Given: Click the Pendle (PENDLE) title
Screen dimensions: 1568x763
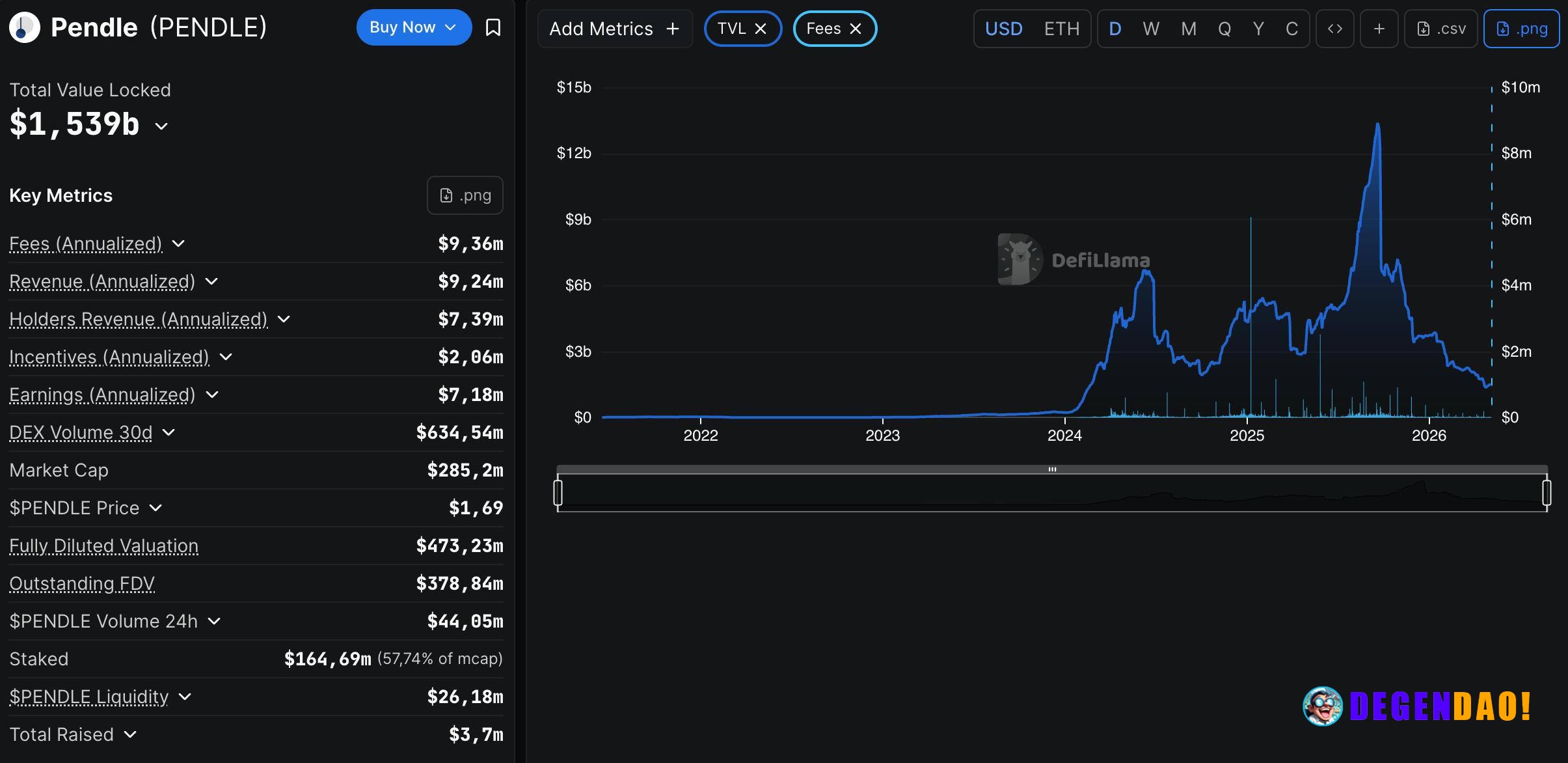Looking at the screenshot, I should tap(159, 27).
